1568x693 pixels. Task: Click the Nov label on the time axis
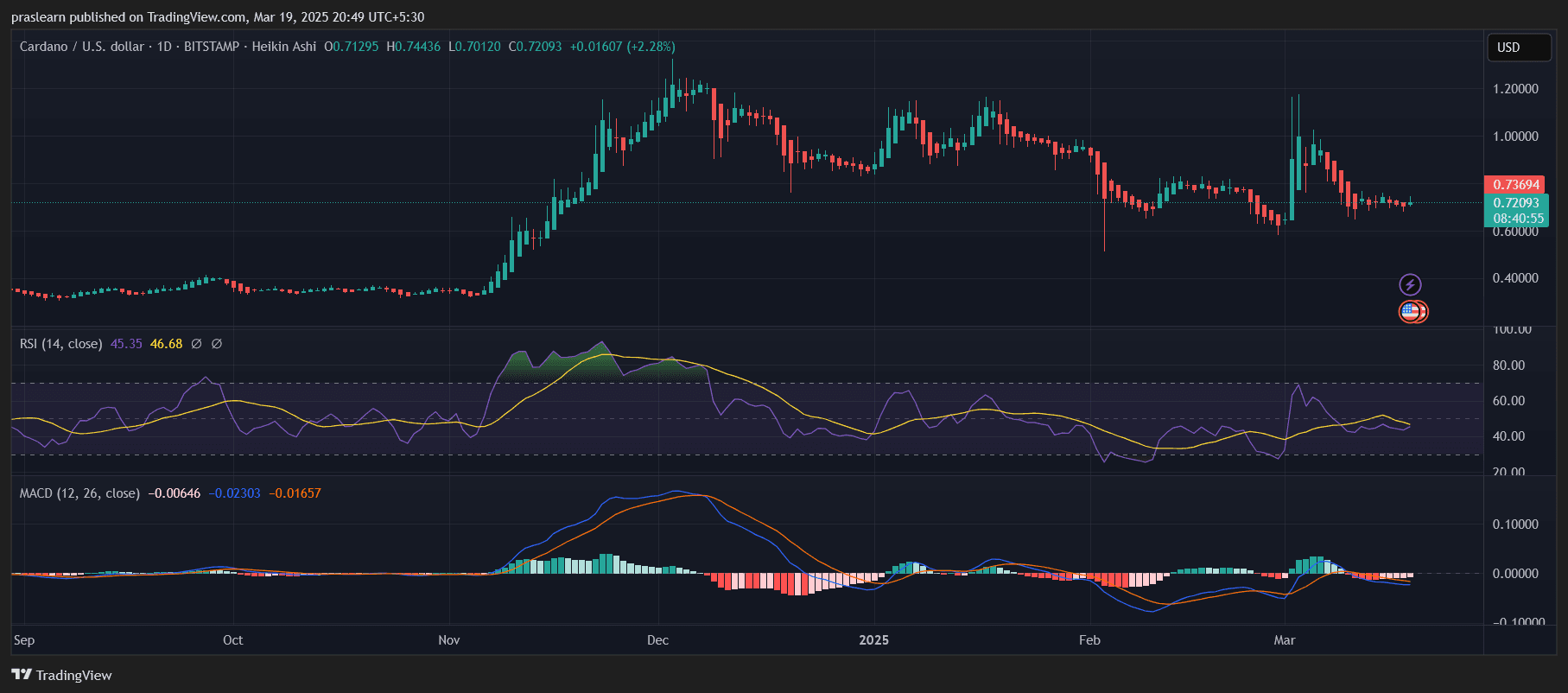pos(449,640)
